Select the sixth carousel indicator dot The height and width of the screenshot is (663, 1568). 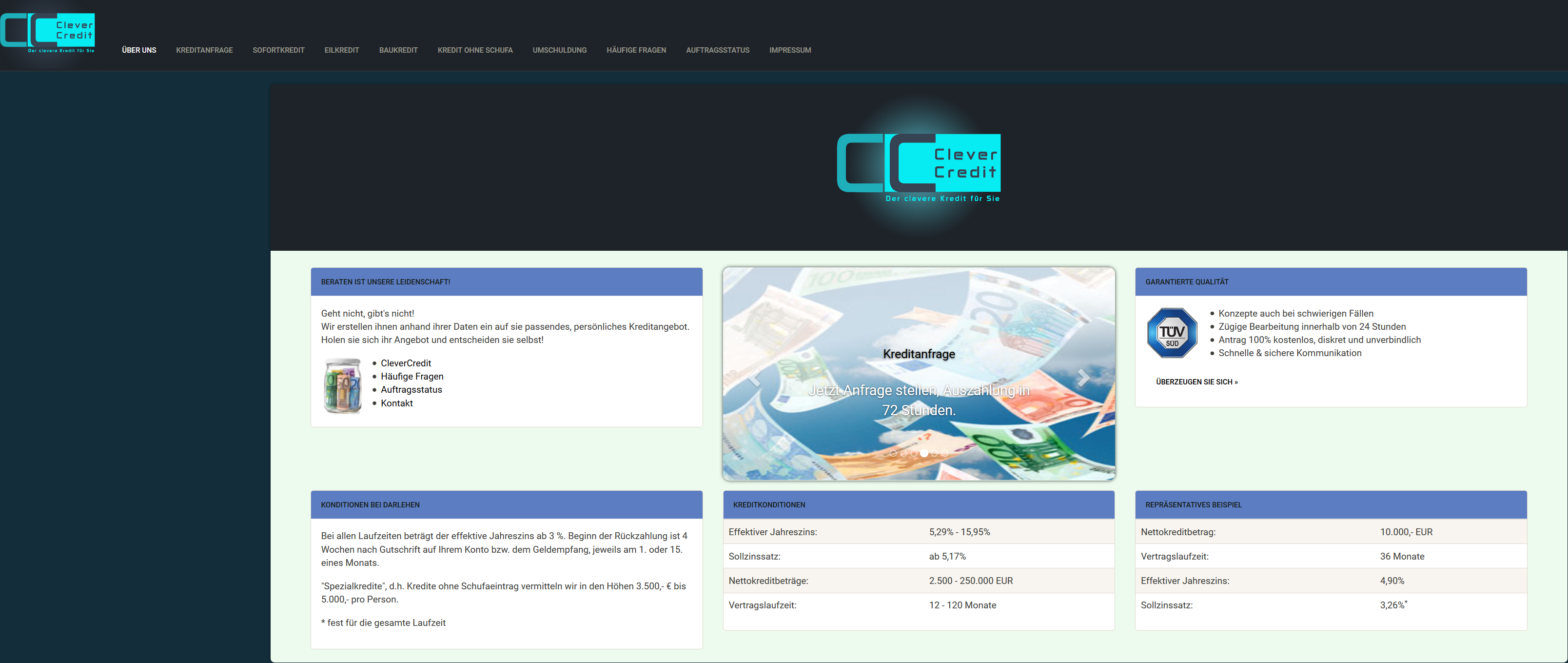[x=945, y=453]
